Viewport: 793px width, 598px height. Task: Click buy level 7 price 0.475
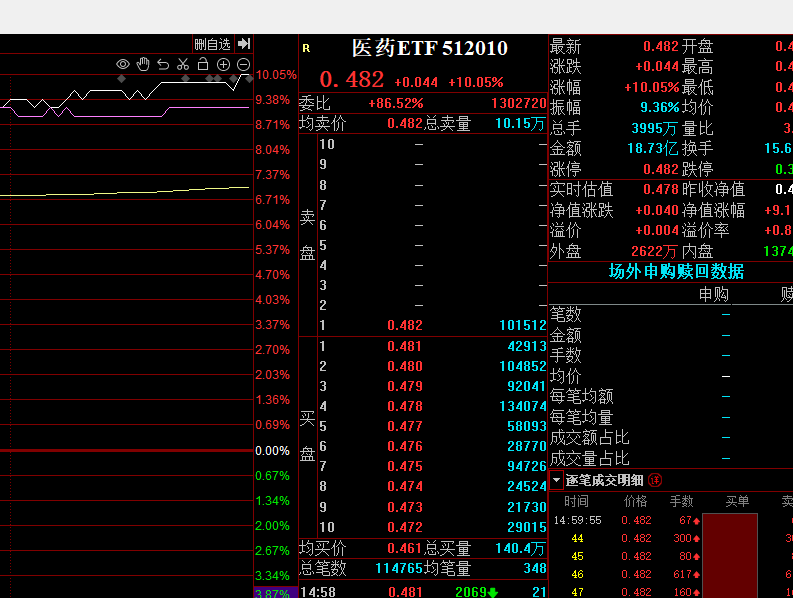tap(405, 466)
